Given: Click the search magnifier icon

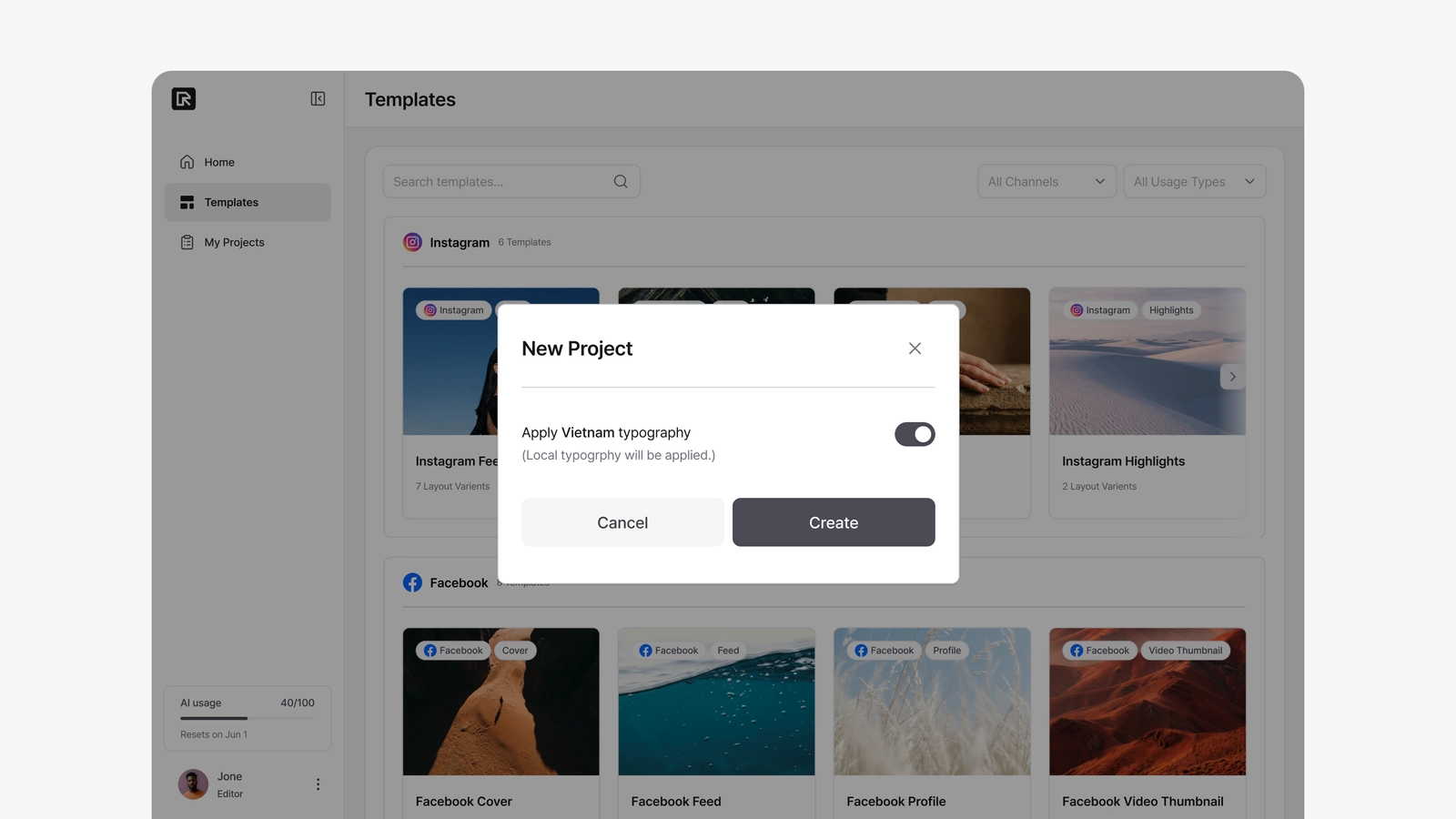Looking at the screenshot, I should (621, 181).
